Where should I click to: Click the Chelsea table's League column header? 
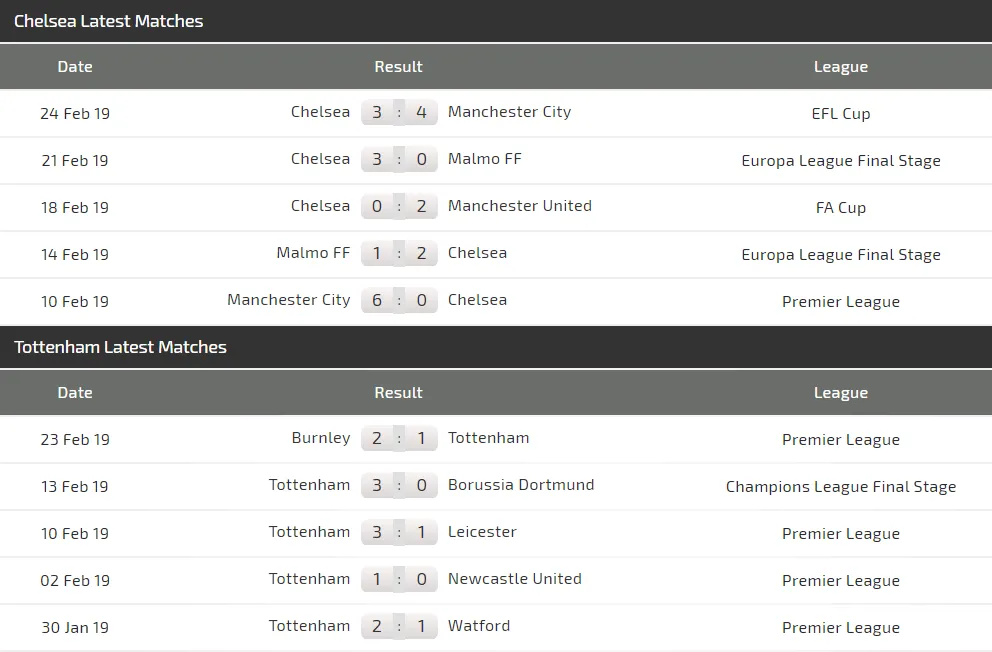click(x=840, y=67)
